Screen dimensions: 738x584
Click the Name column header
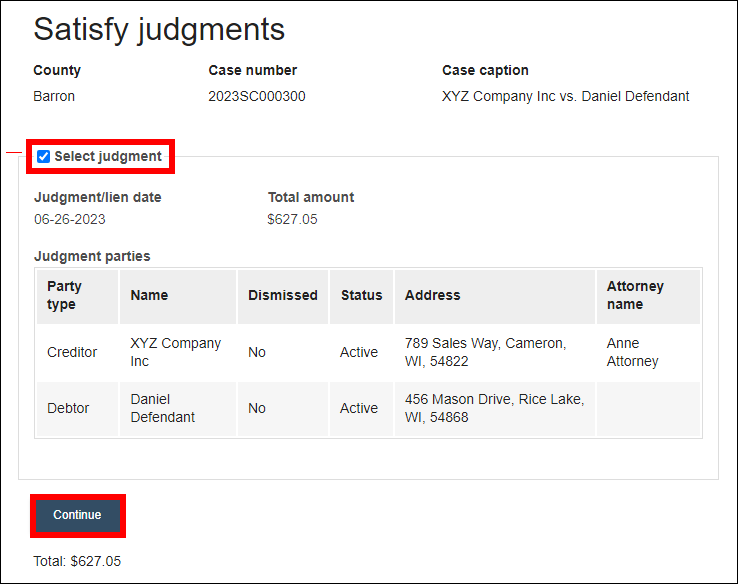pos(149,295)
